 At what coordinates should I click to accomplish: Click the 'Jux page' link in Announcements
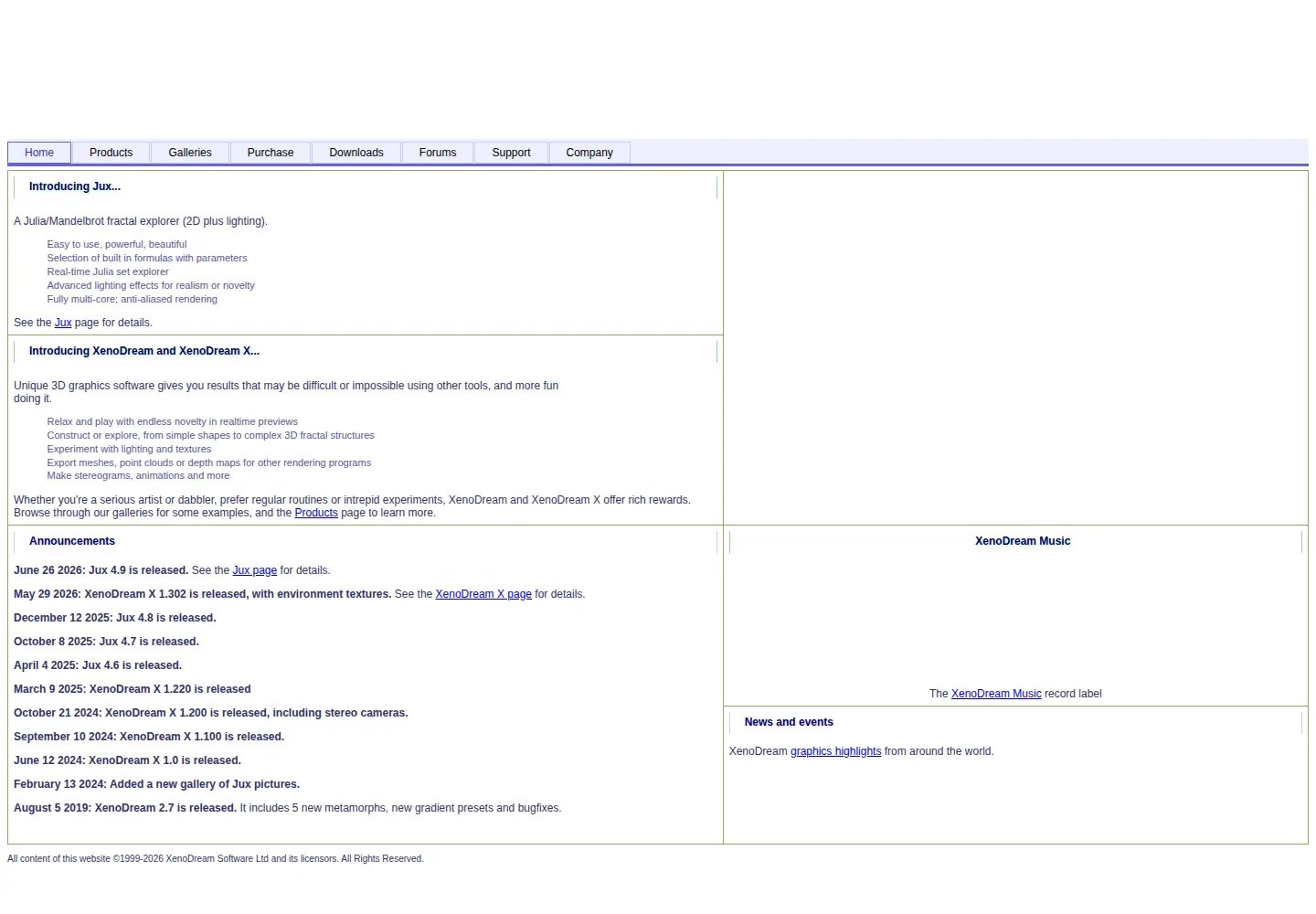coord(255,570)
